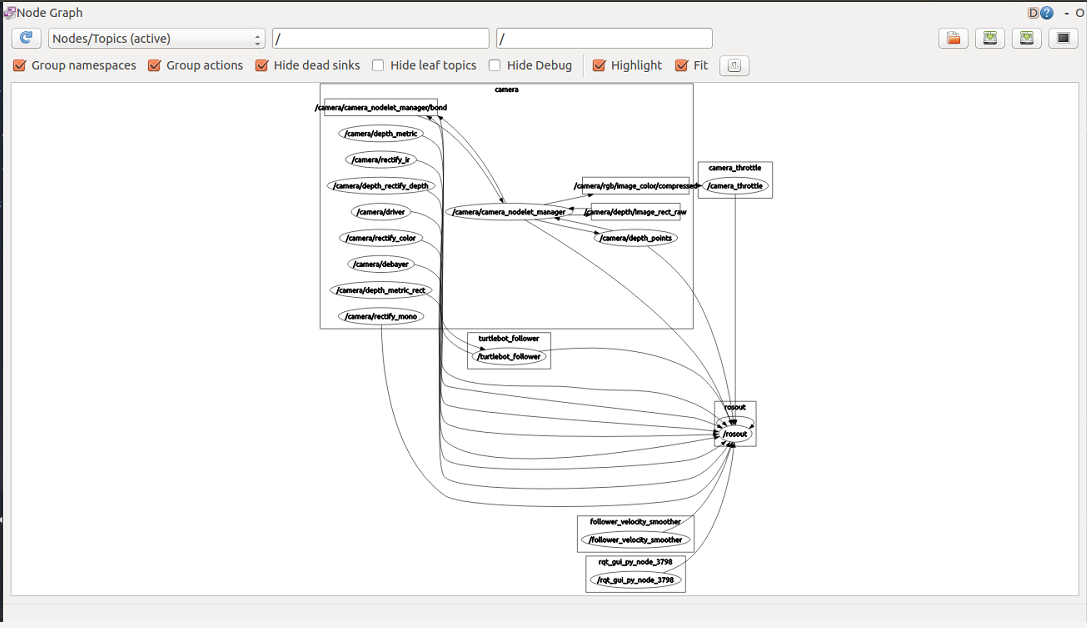This screenshot has width=1087, height=628.
Task: Select the /camera/depth_metric_rect node
Action: point(381,290)
